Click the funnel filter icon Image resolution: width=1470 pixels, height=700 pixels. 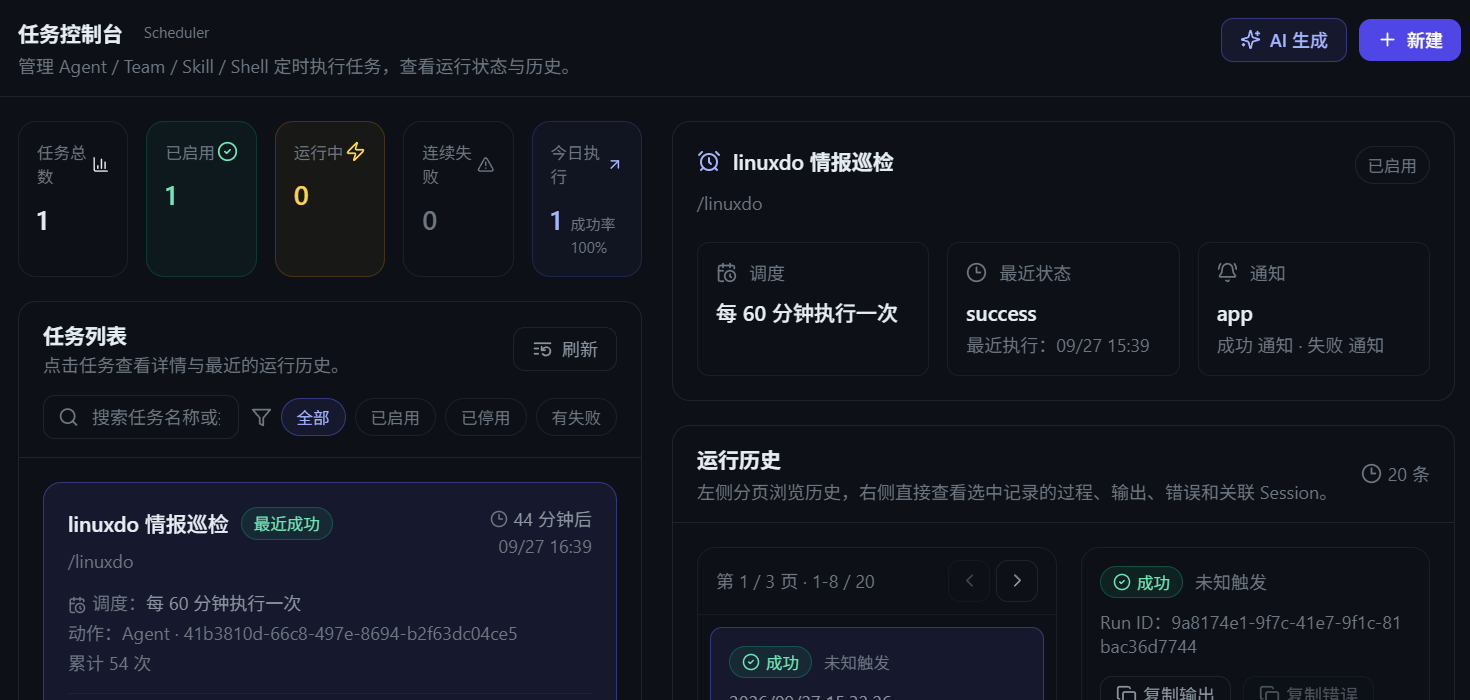pos(261,417)
